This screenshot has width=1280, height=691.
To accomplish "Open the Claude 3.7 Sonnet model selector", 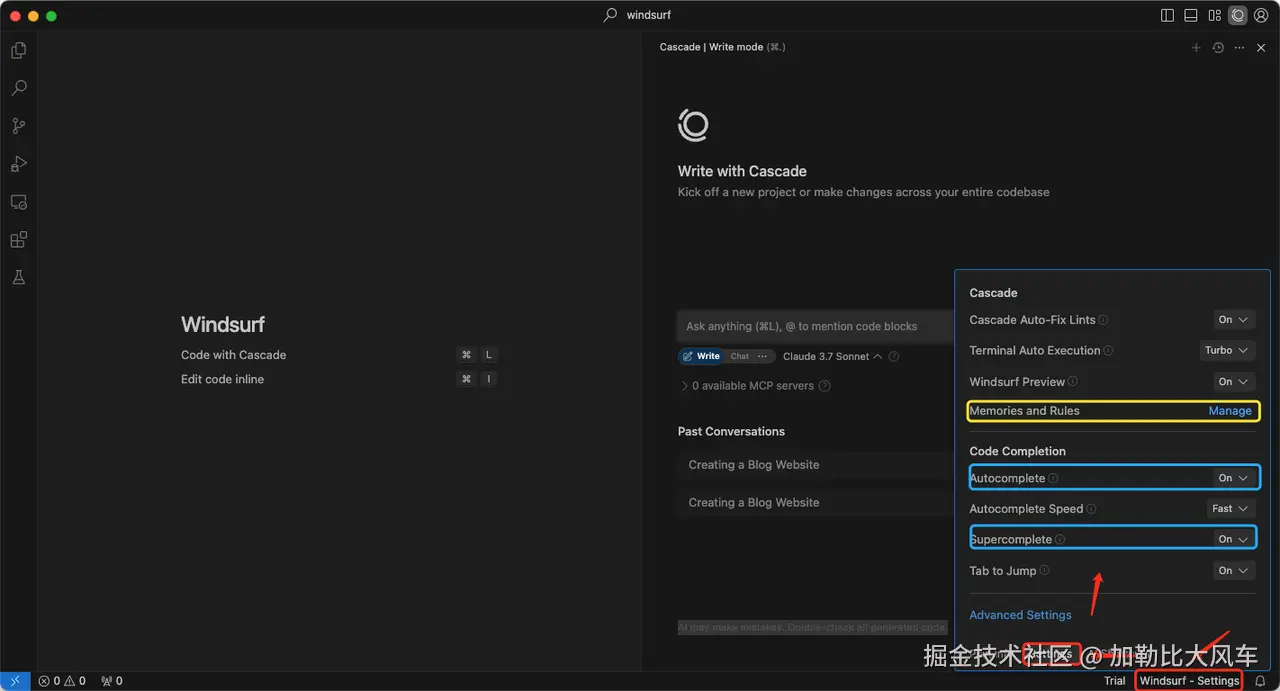I will click(832, 357).
